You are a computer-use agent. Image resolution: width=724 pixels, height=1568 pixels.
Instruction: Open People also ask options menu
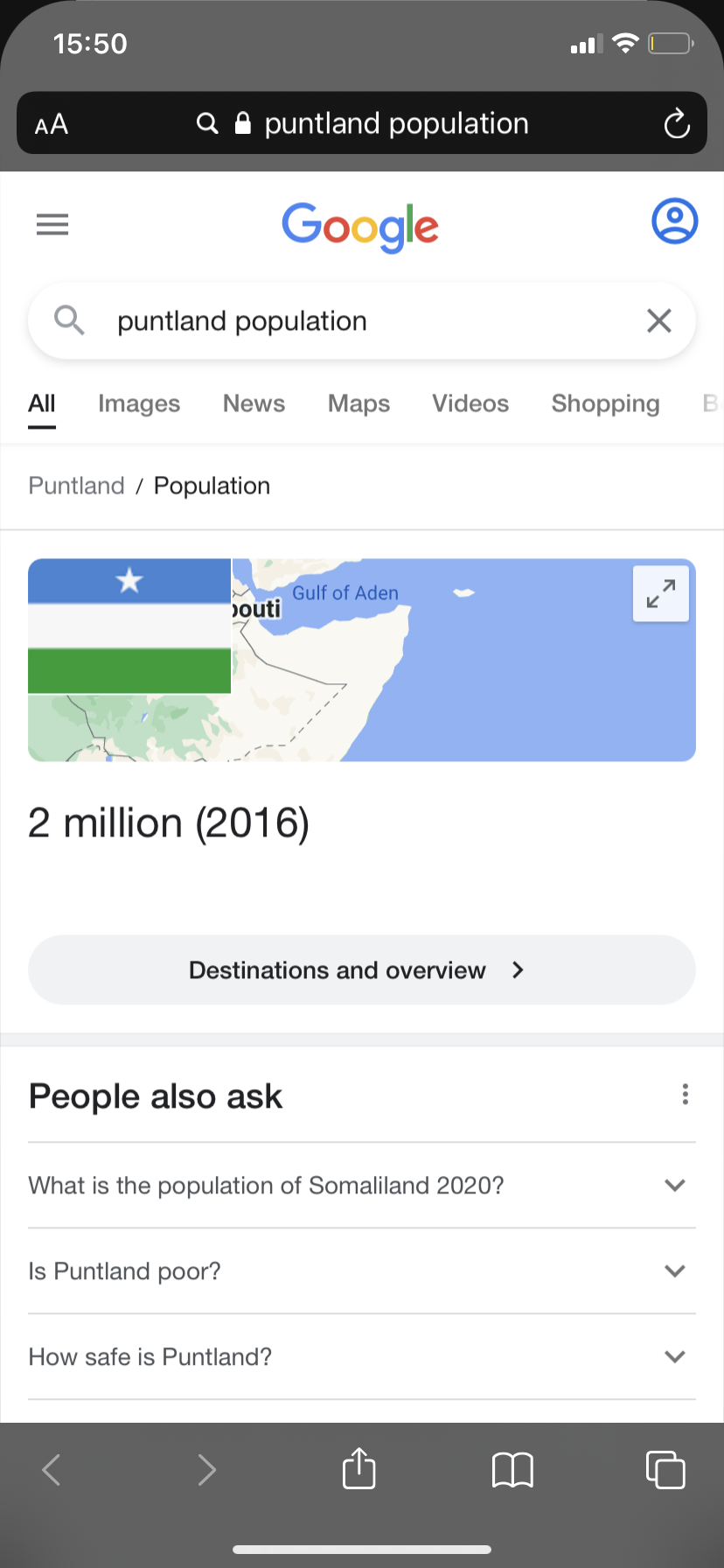[686, 1094]
